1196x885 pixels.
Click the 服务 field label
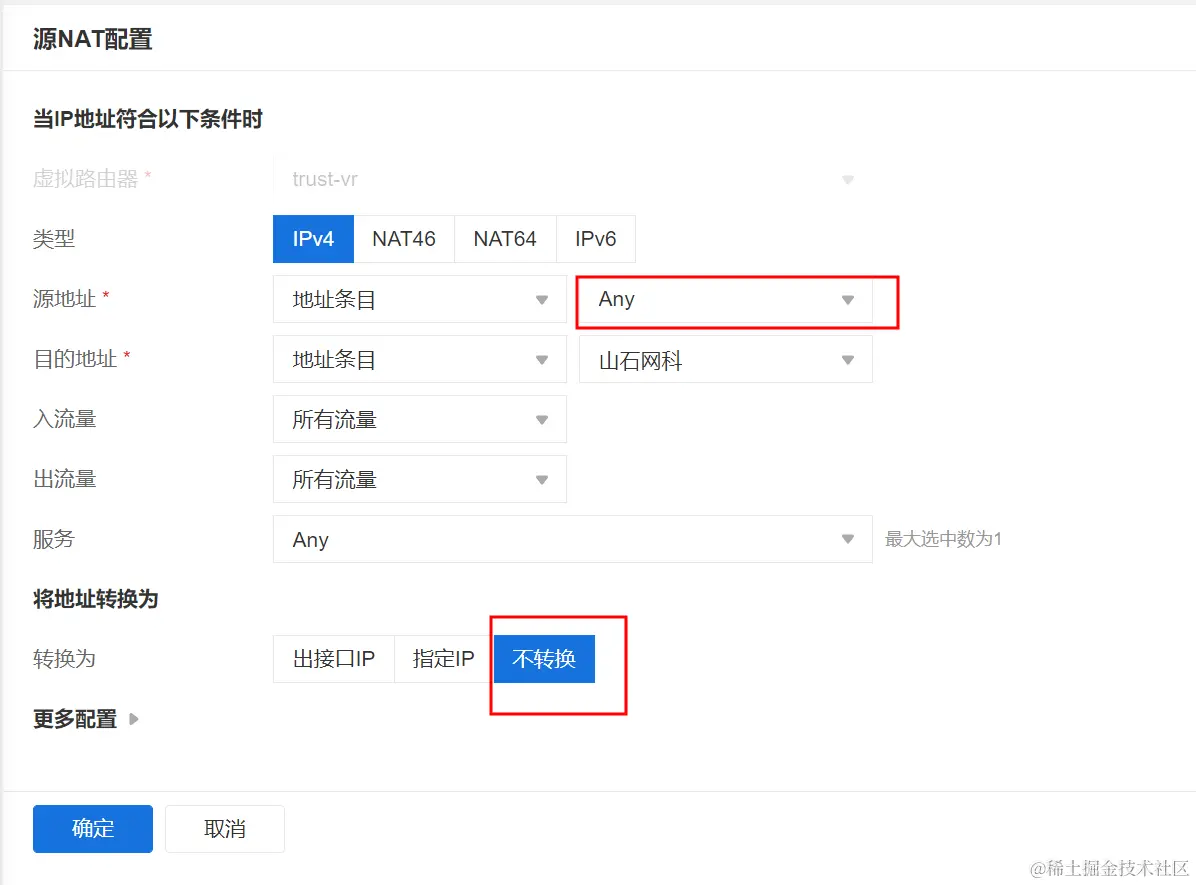53,539
